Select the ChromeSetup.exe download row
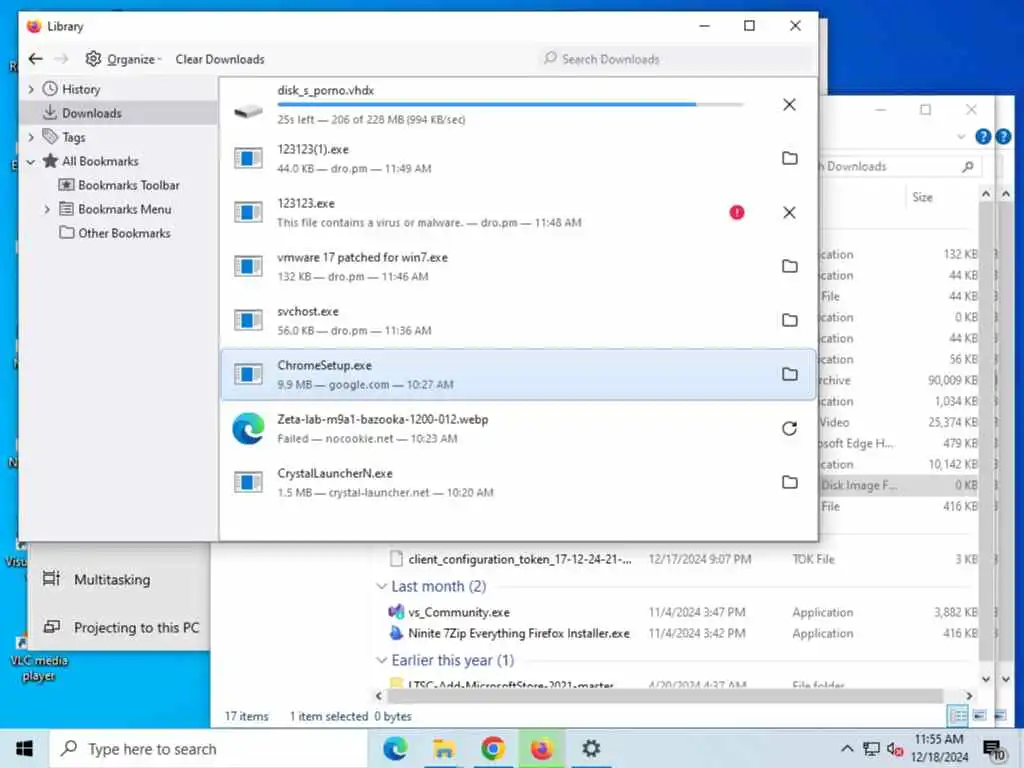 519,374
